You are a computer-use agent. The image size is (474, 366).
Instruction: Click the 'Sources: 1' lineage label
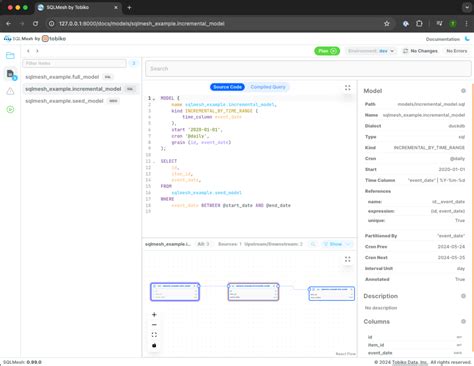pos(230,244)
